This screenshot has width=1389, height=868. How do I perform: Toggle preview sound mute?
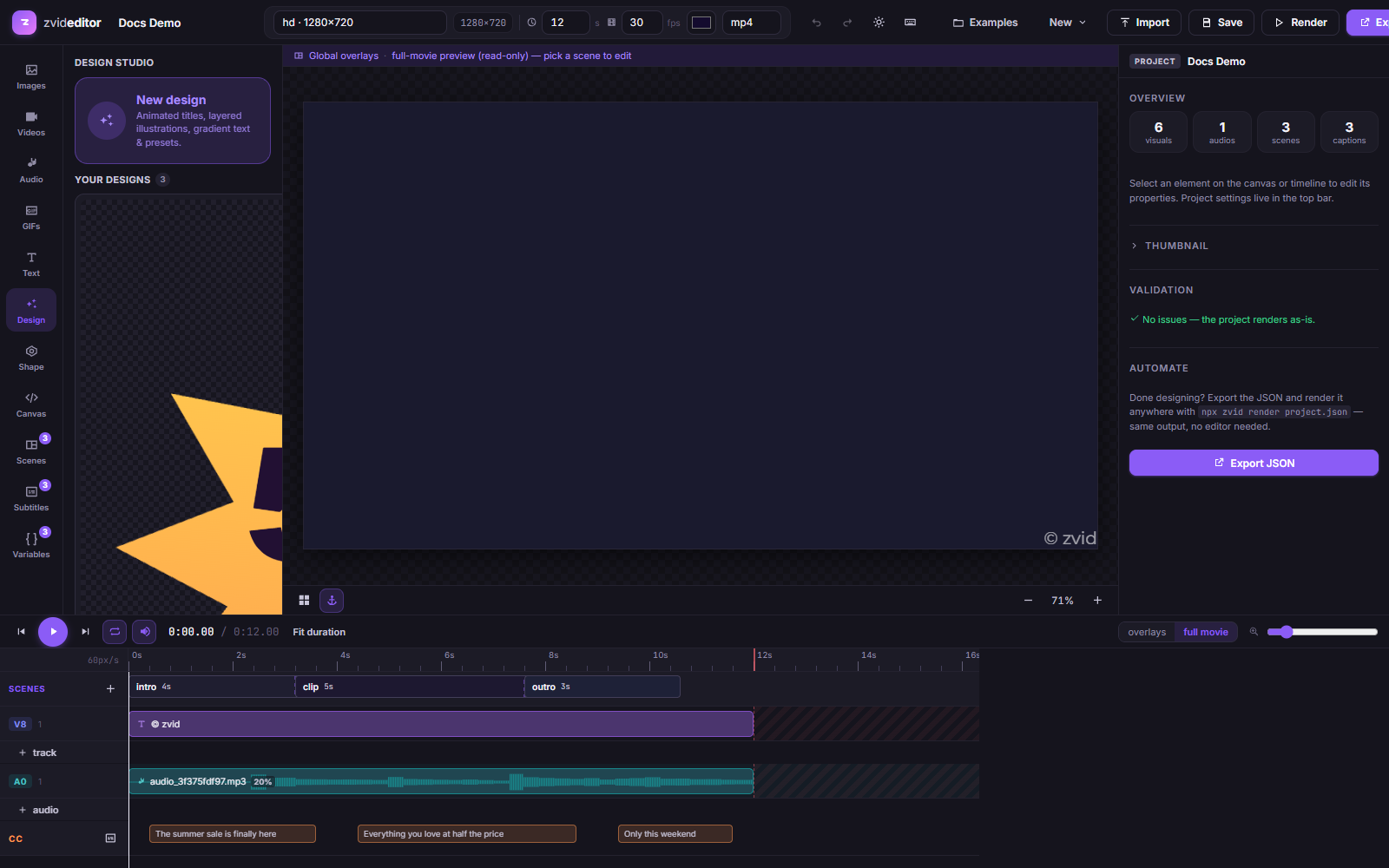tap(145, 632)
